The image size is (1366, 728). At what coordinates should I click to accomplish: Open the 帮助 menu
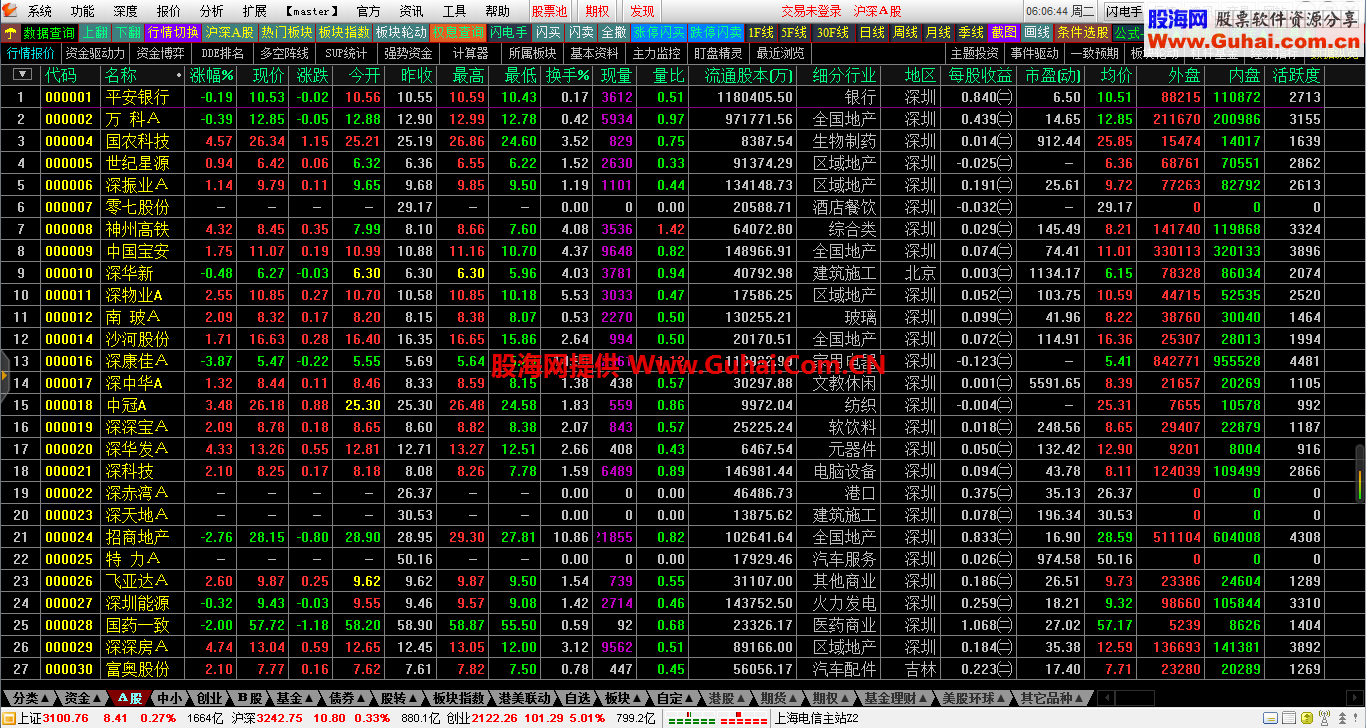point(498,11)
